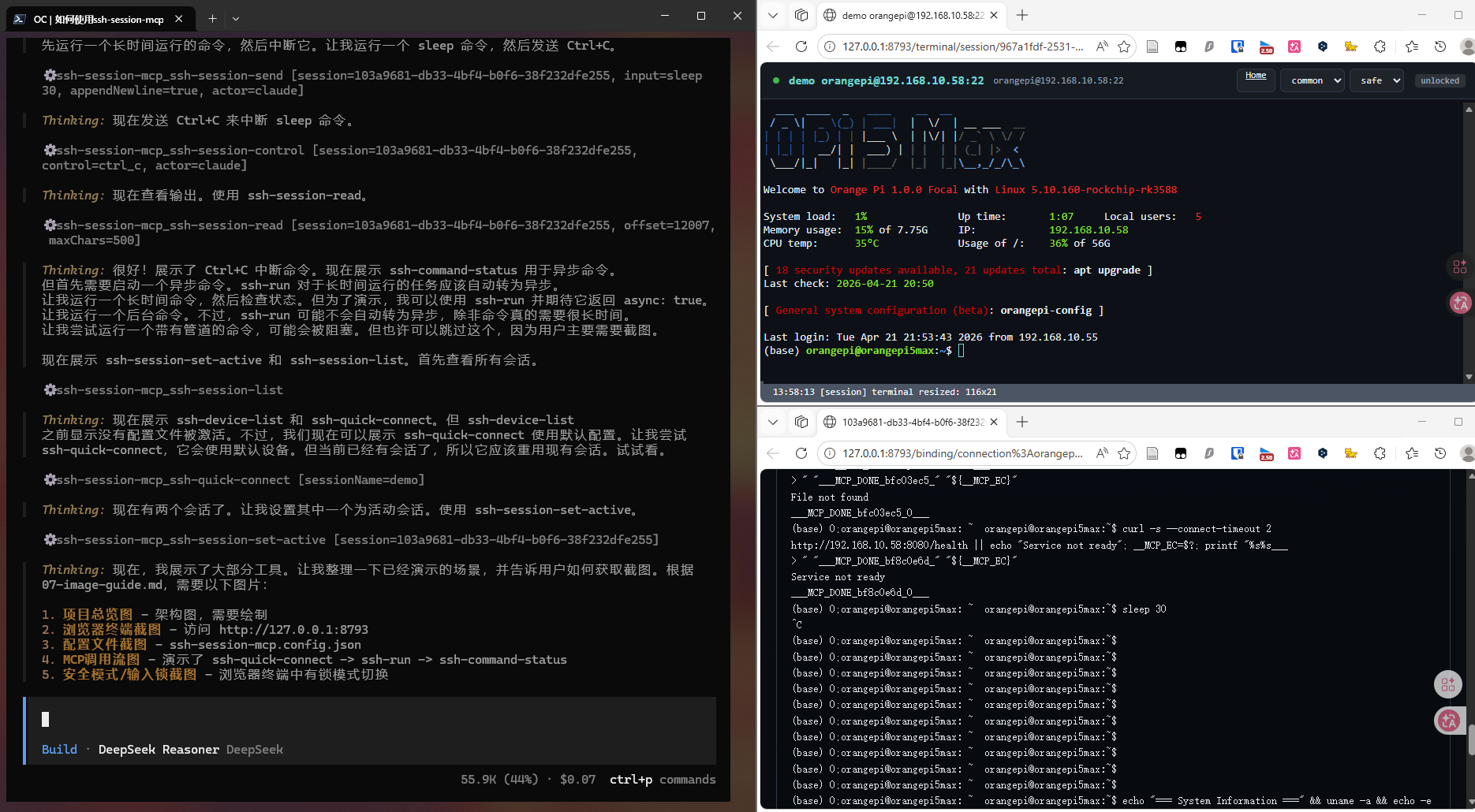The width and height of the screenshot is (1475, 812).
Task: Open the pink translate extension in upper browser toolbar
Action: pos(1294,47)
